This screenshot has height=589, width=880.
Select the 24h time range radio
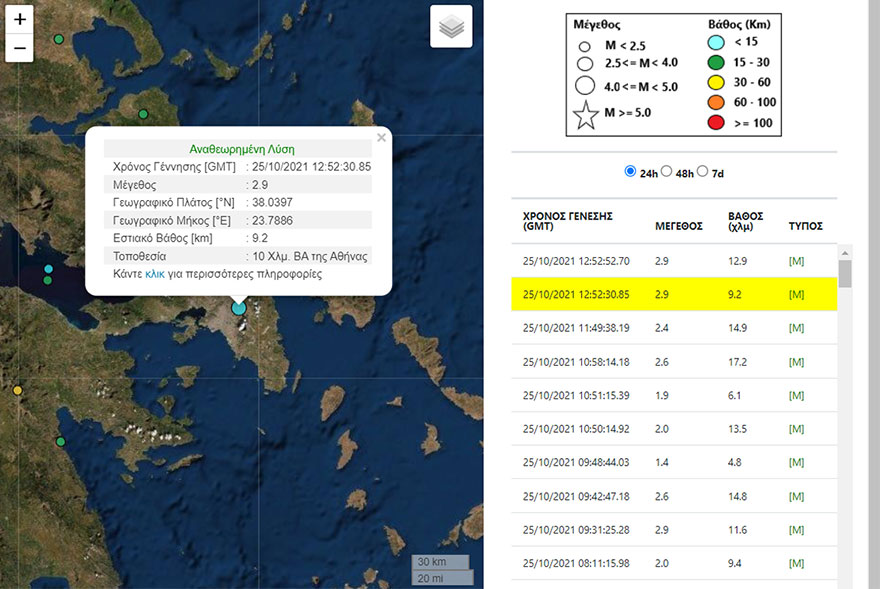point(630,171)
